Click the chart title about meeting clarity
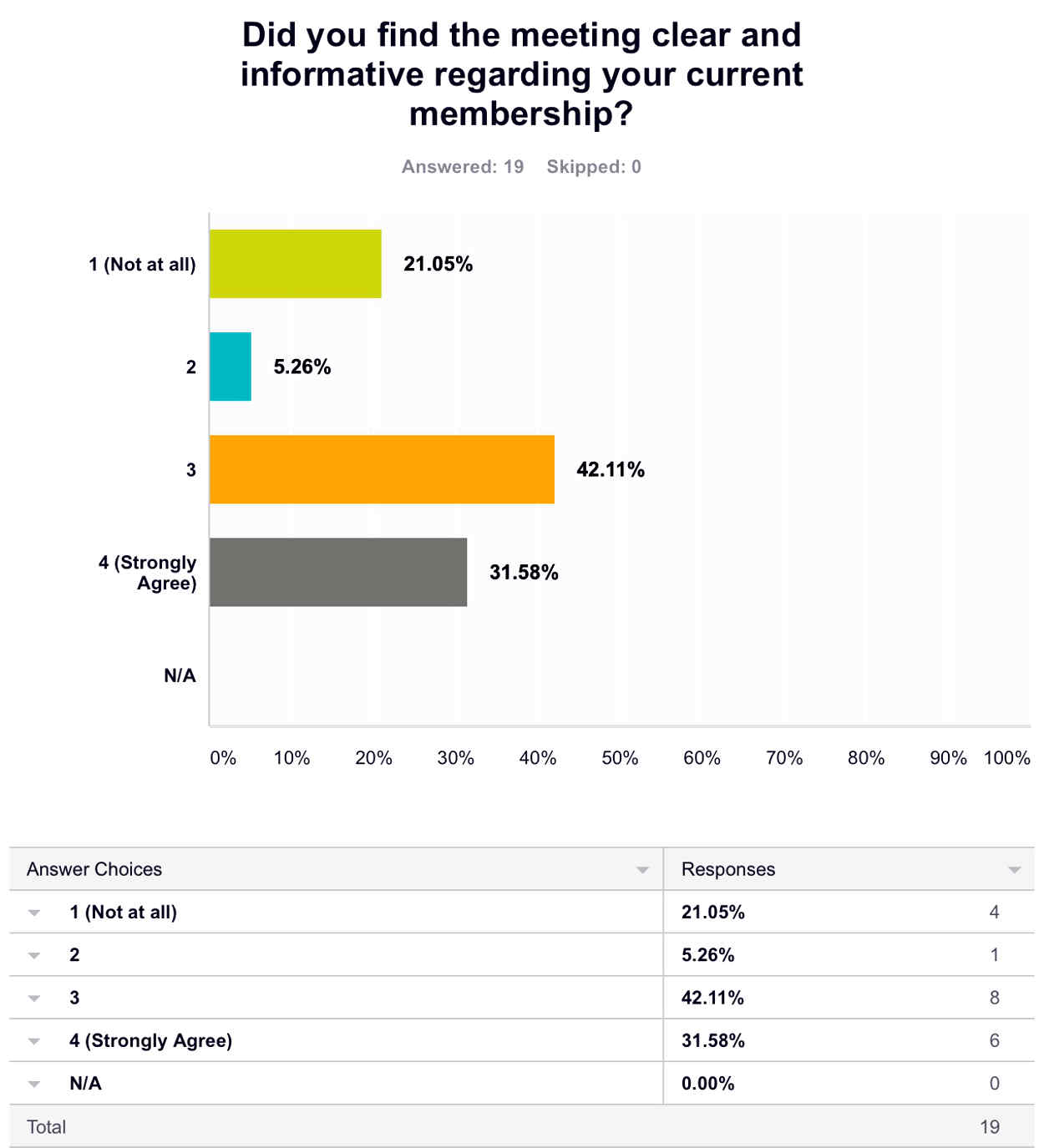 tap(521, 73)
